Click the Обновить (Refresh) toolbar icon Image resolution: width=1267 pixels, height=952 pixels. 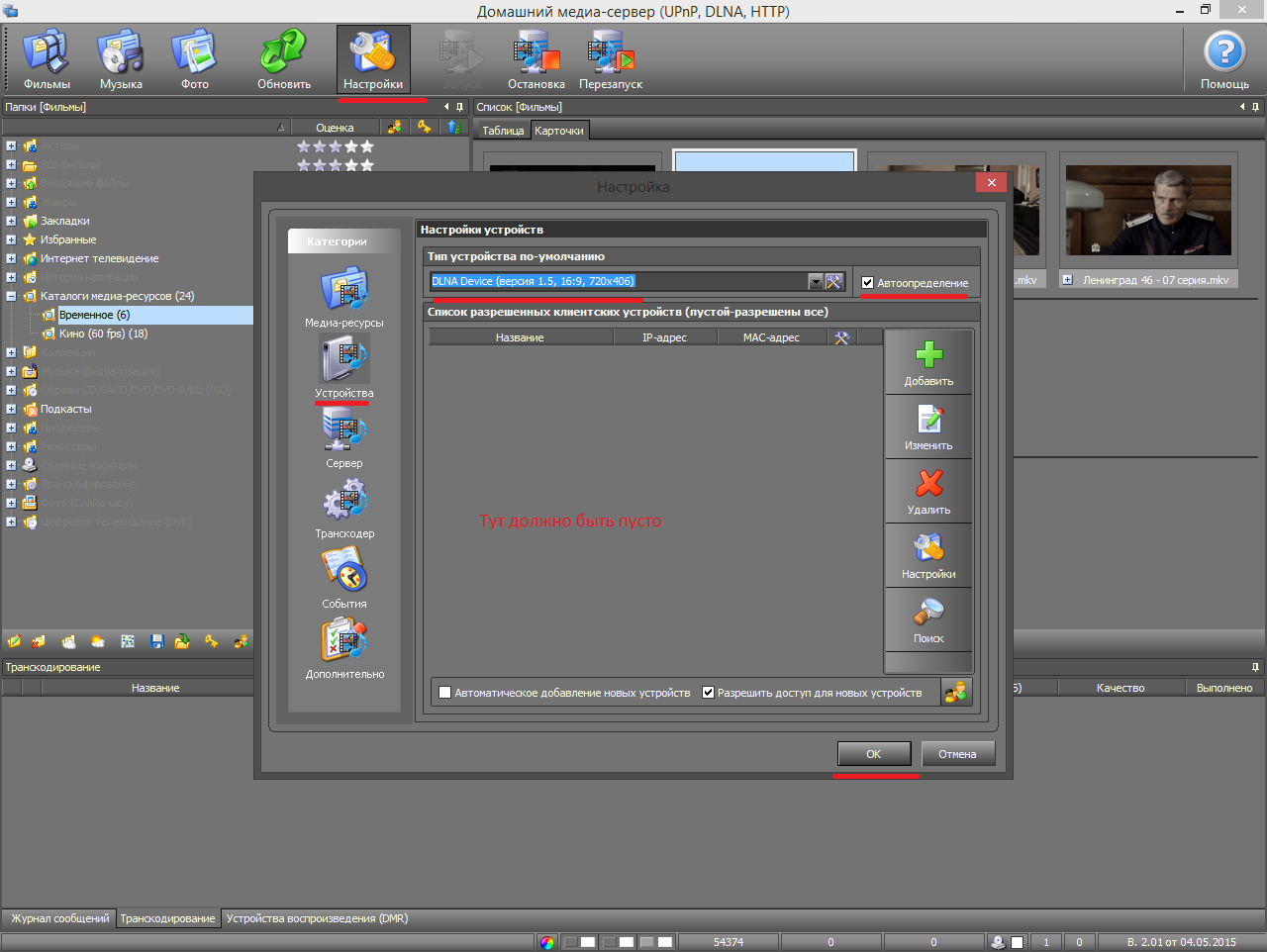coord(284,59)
